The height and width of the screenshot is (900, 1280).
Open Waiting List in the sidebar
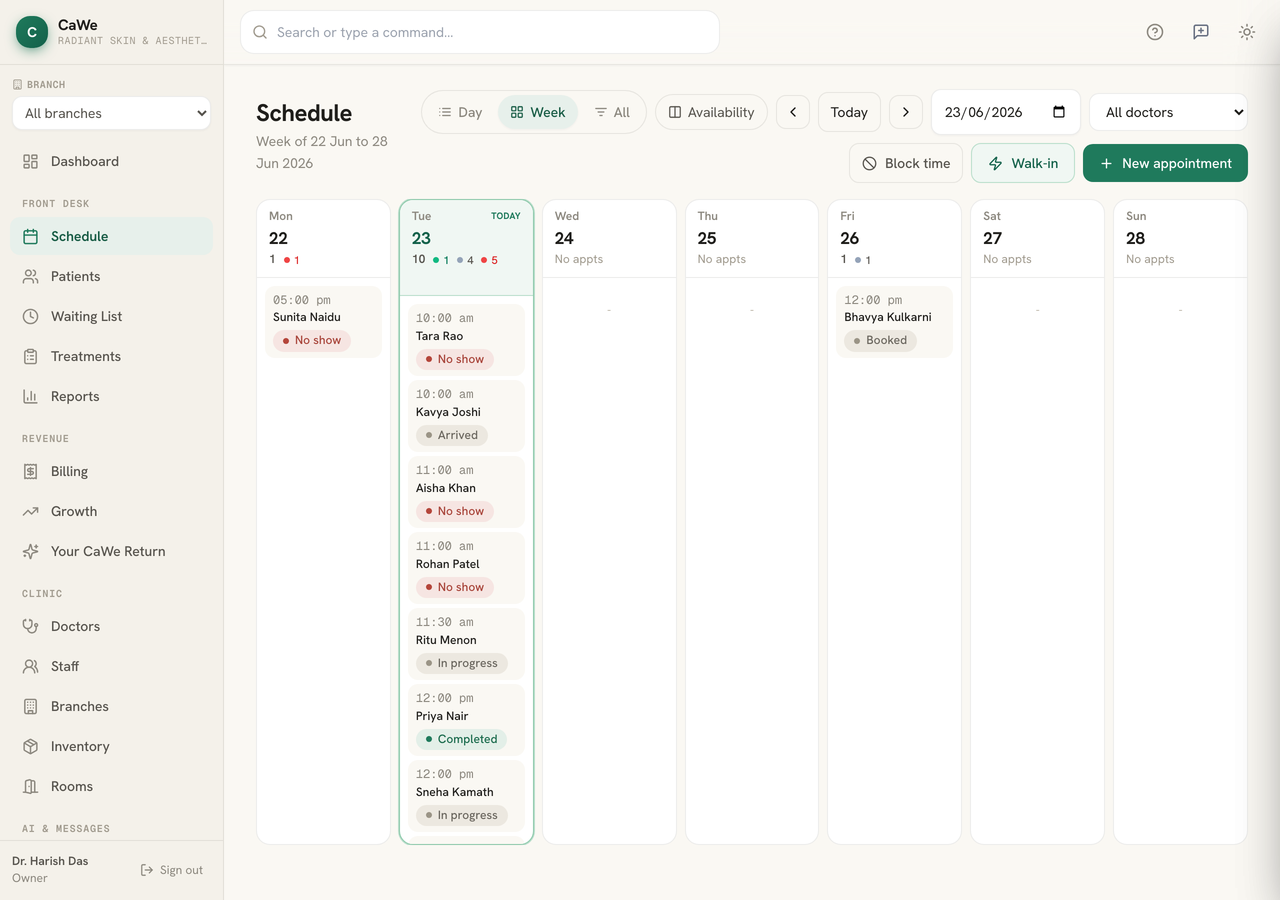tap(111, 316)
